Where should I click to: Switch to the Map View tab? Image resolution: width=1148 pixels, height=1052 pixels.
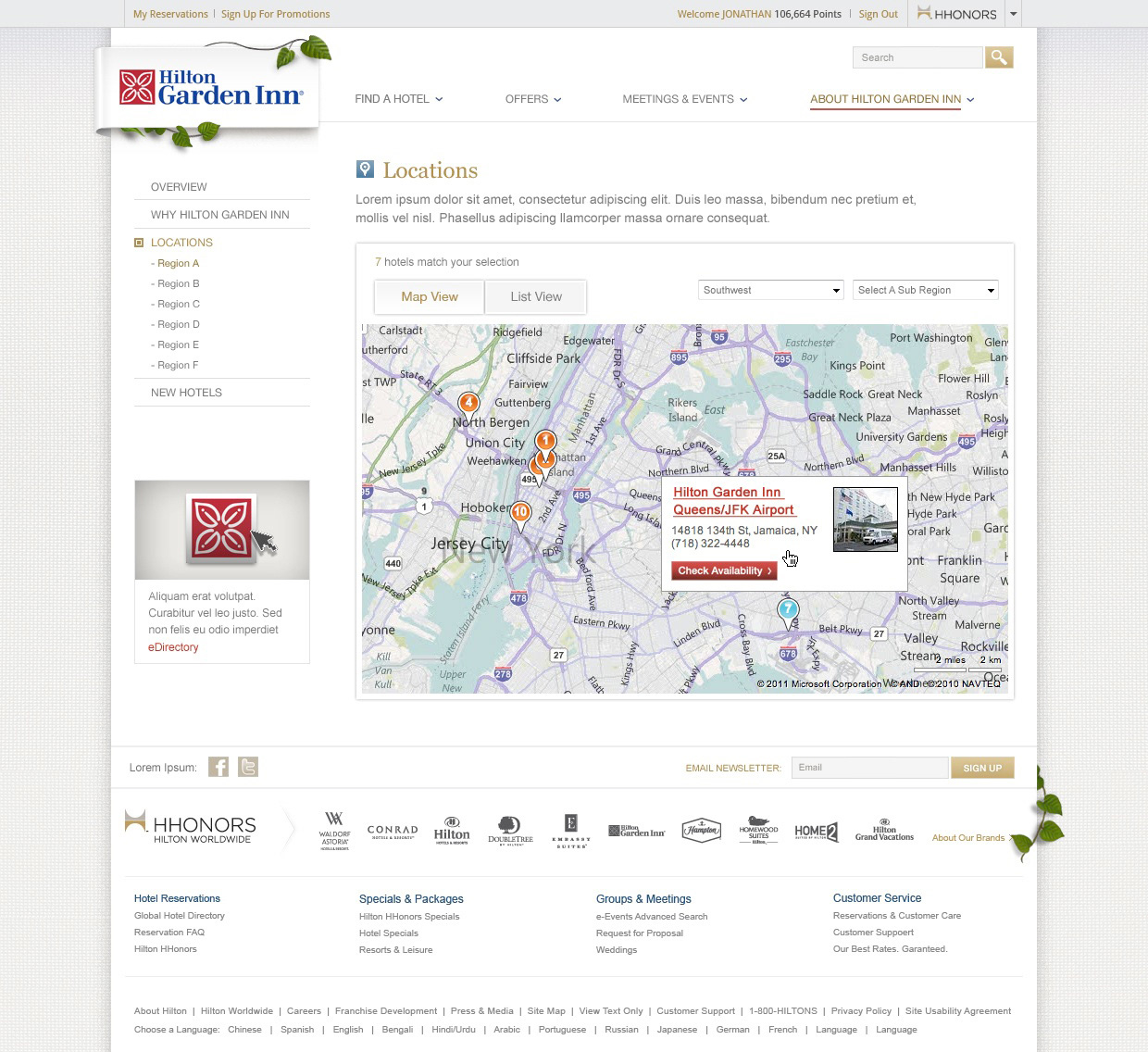[x=430, y=297]
